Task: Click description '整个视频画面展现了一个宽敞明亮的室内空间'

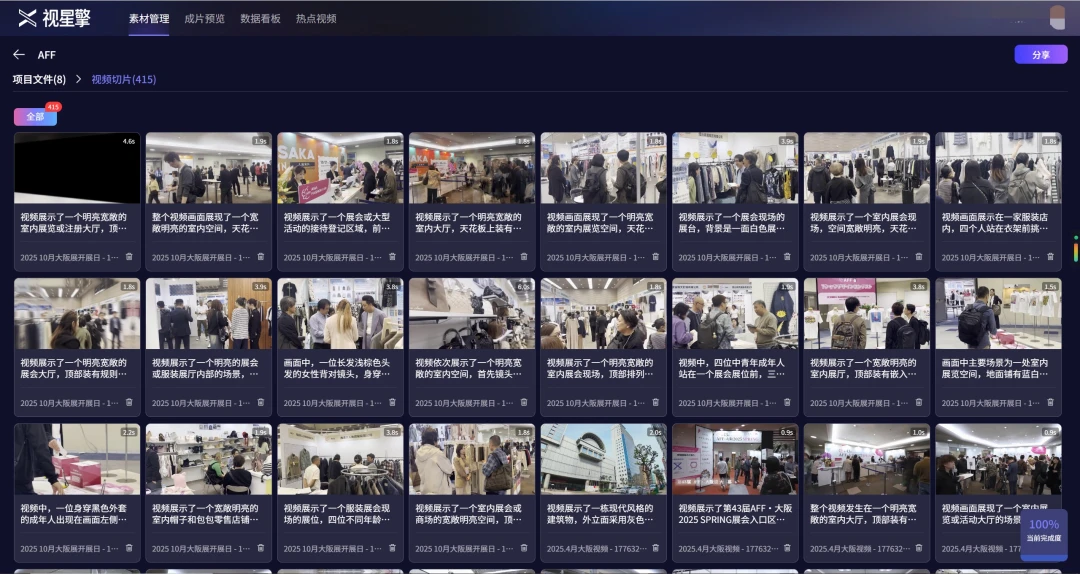Action: [205, 222]
